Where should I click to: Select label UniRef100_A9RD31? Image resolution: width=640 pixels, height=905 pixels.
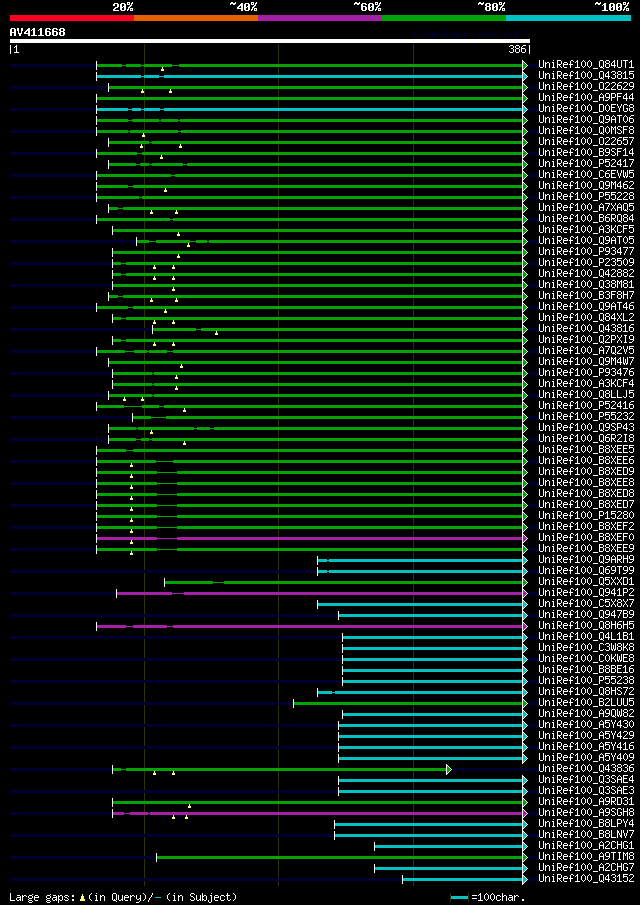click(586, 802)
